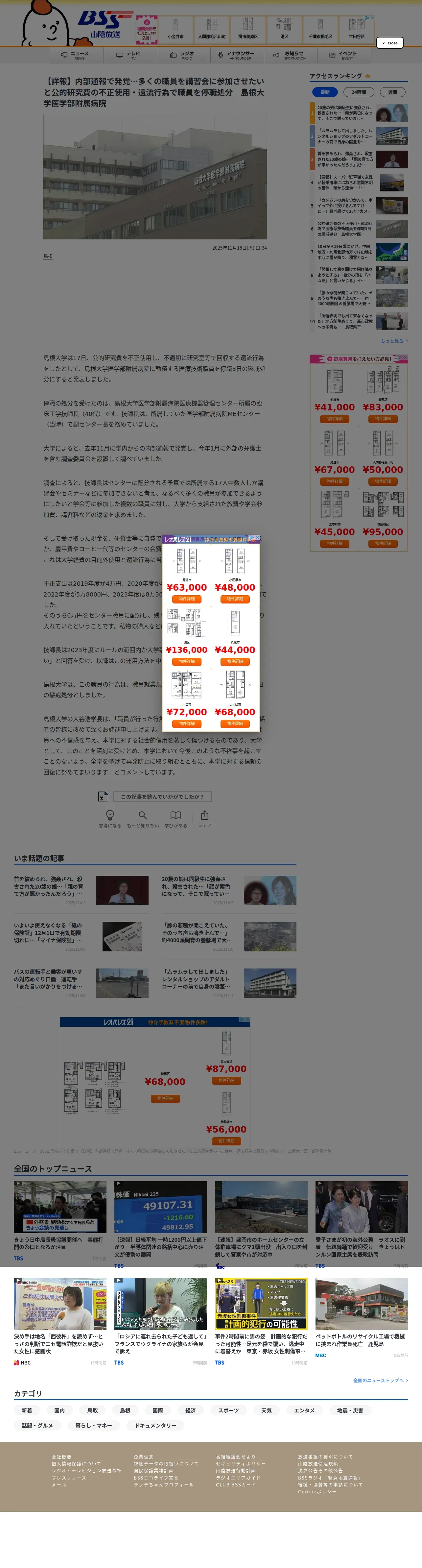Click もっと見る under the ranking list
This screenshot has height=1568, width=422.
click(x=394, y=341)
